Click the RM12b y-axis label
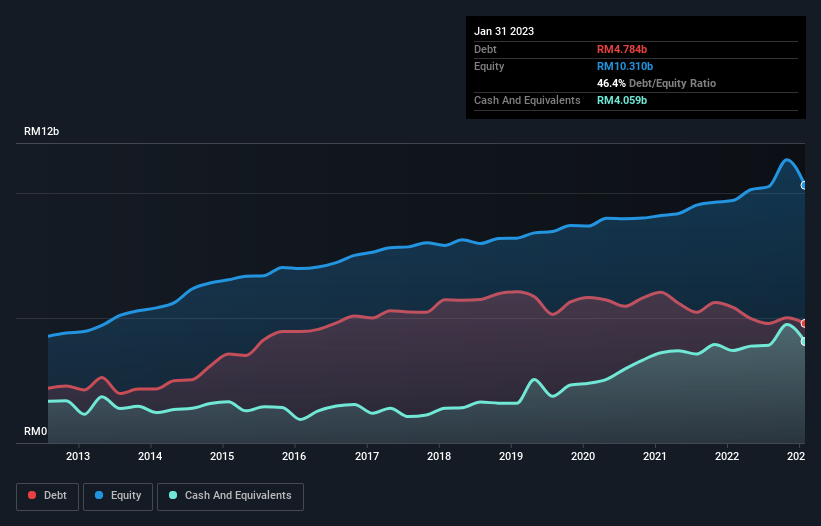 coord(41,131)
